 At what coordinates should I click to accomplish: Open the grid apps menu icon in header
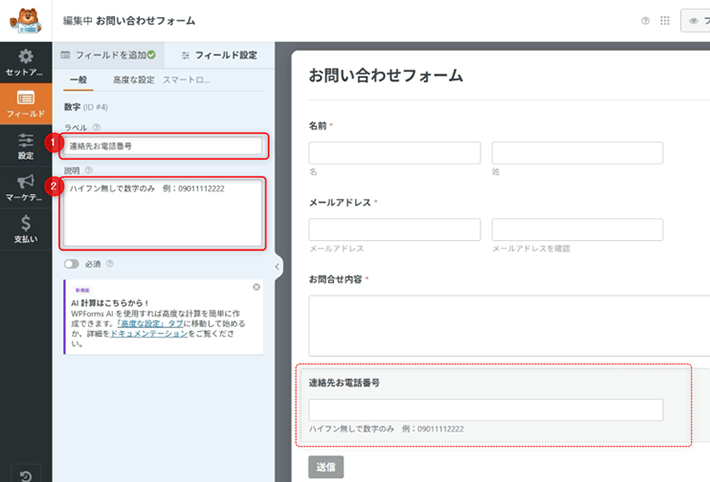point(665,21)
